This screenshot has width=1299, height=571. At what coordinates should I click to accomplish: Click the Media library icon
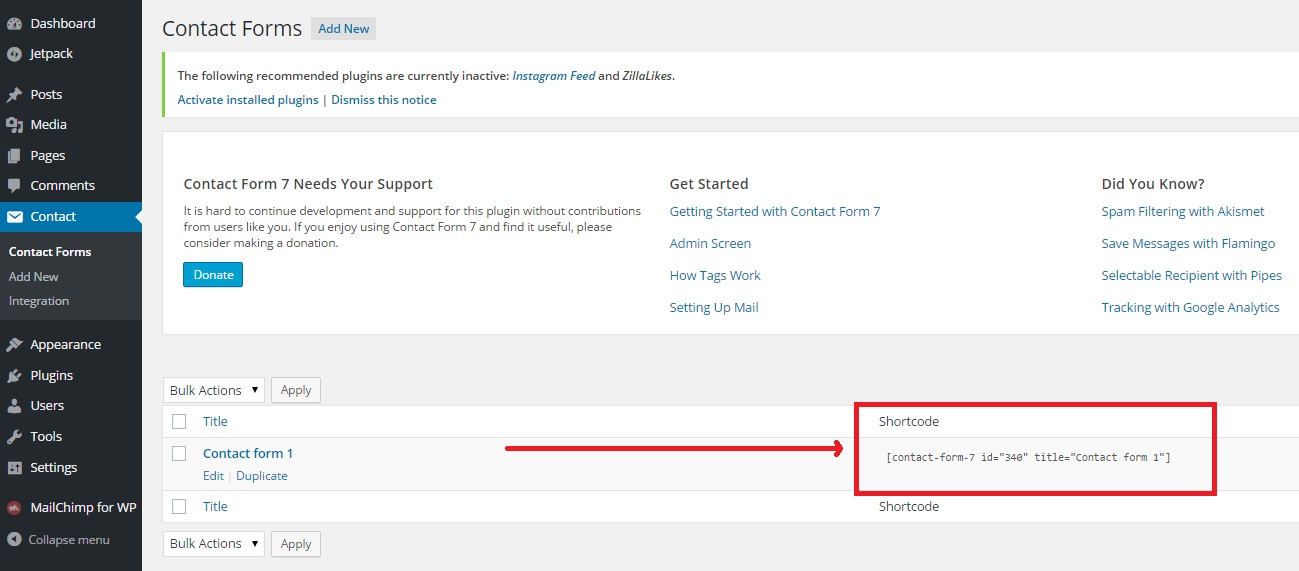14,125
